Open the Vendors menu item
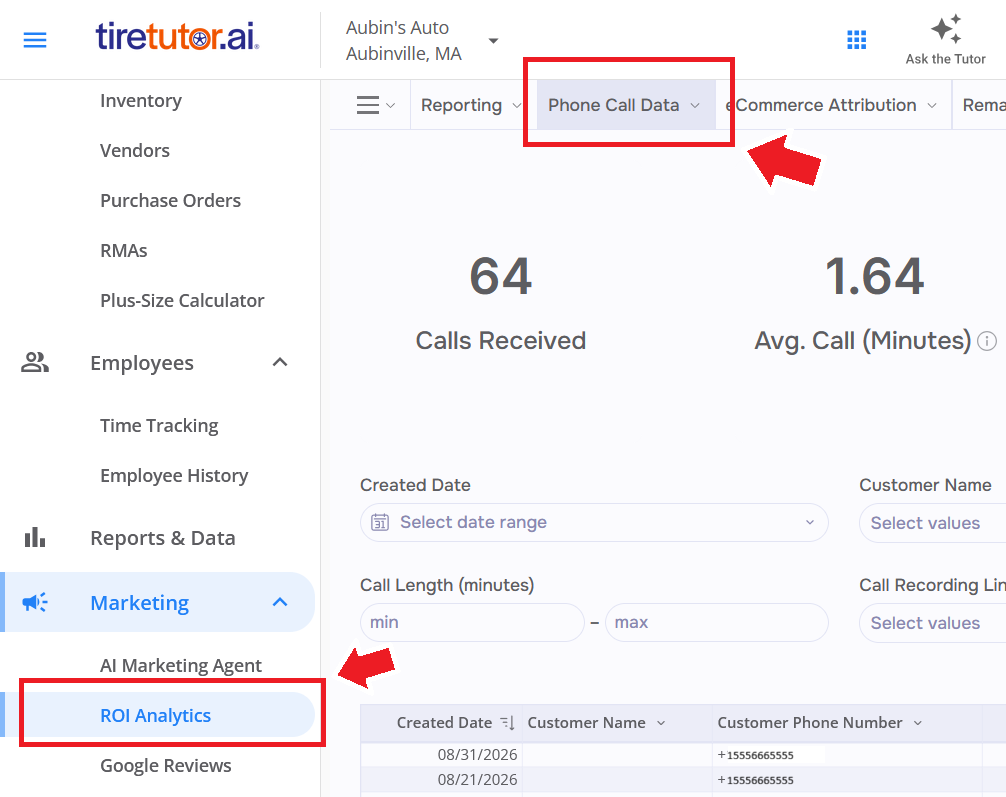The width and height of the screenshot is (1006, 797). (135, 150)
